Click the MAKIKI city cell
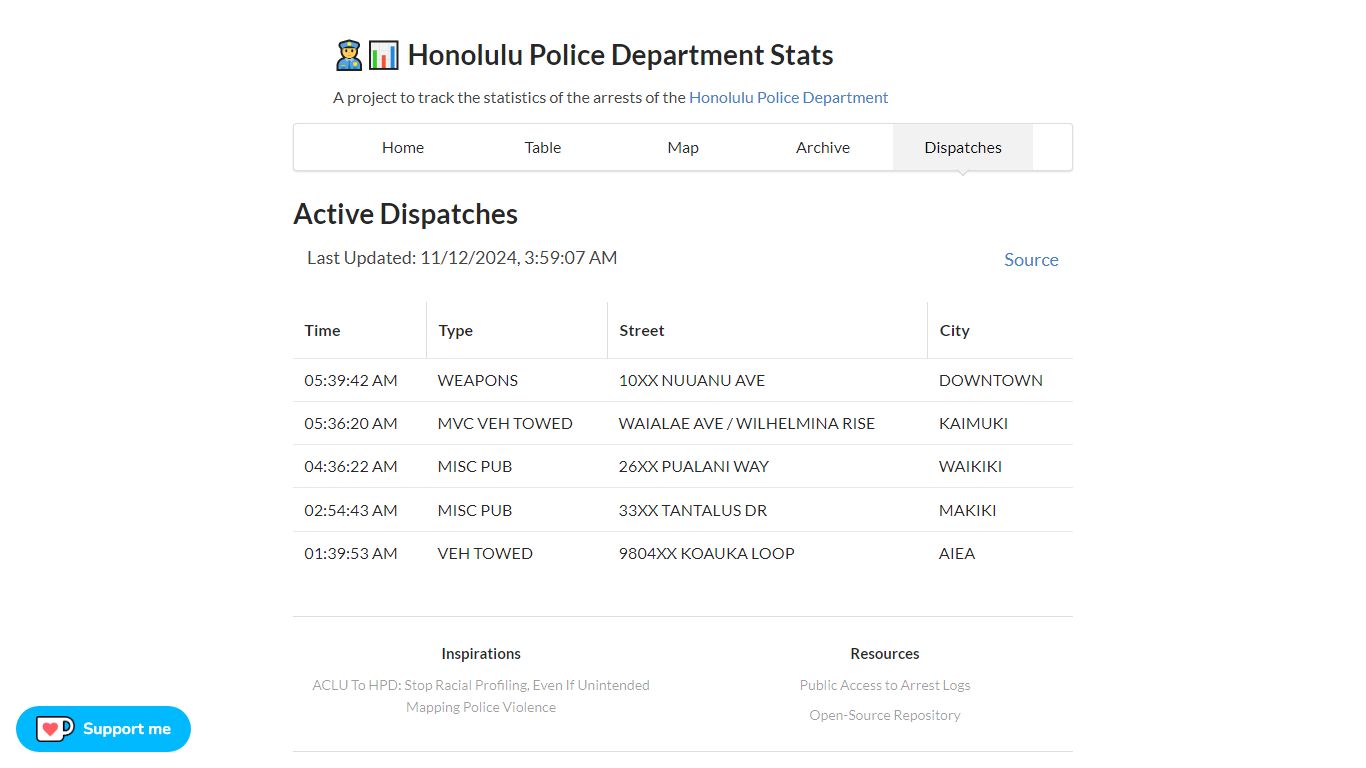1366x768 pixels. [1000, 510]
